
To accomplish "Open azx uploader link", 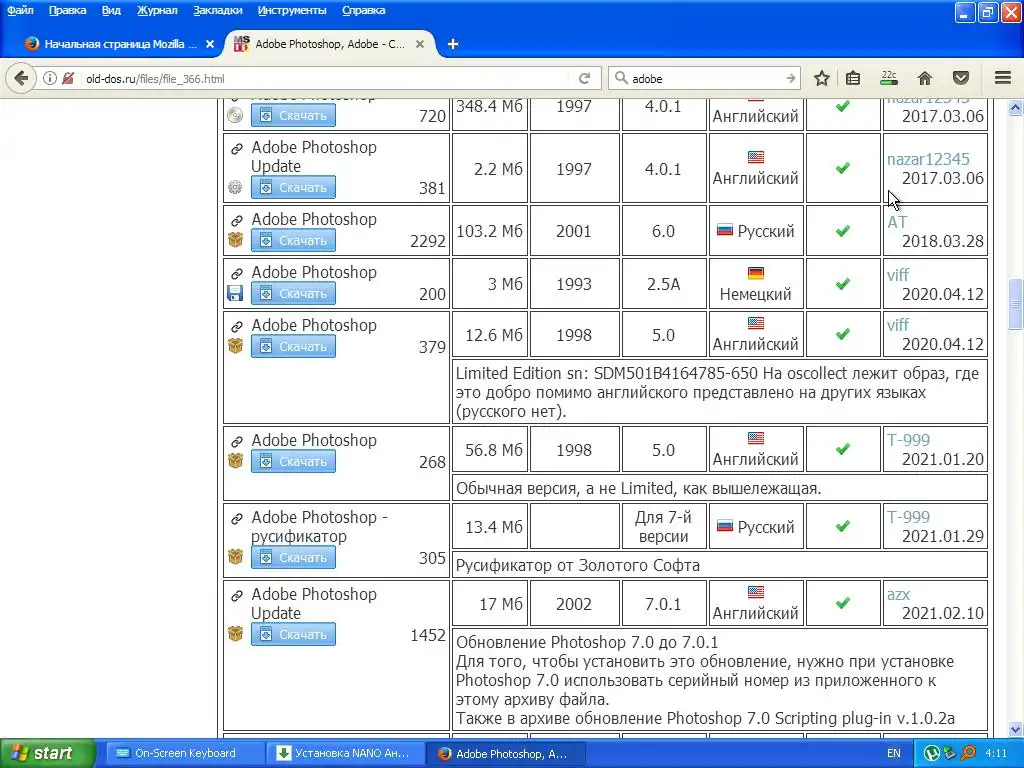I will (x=898, y=594).
